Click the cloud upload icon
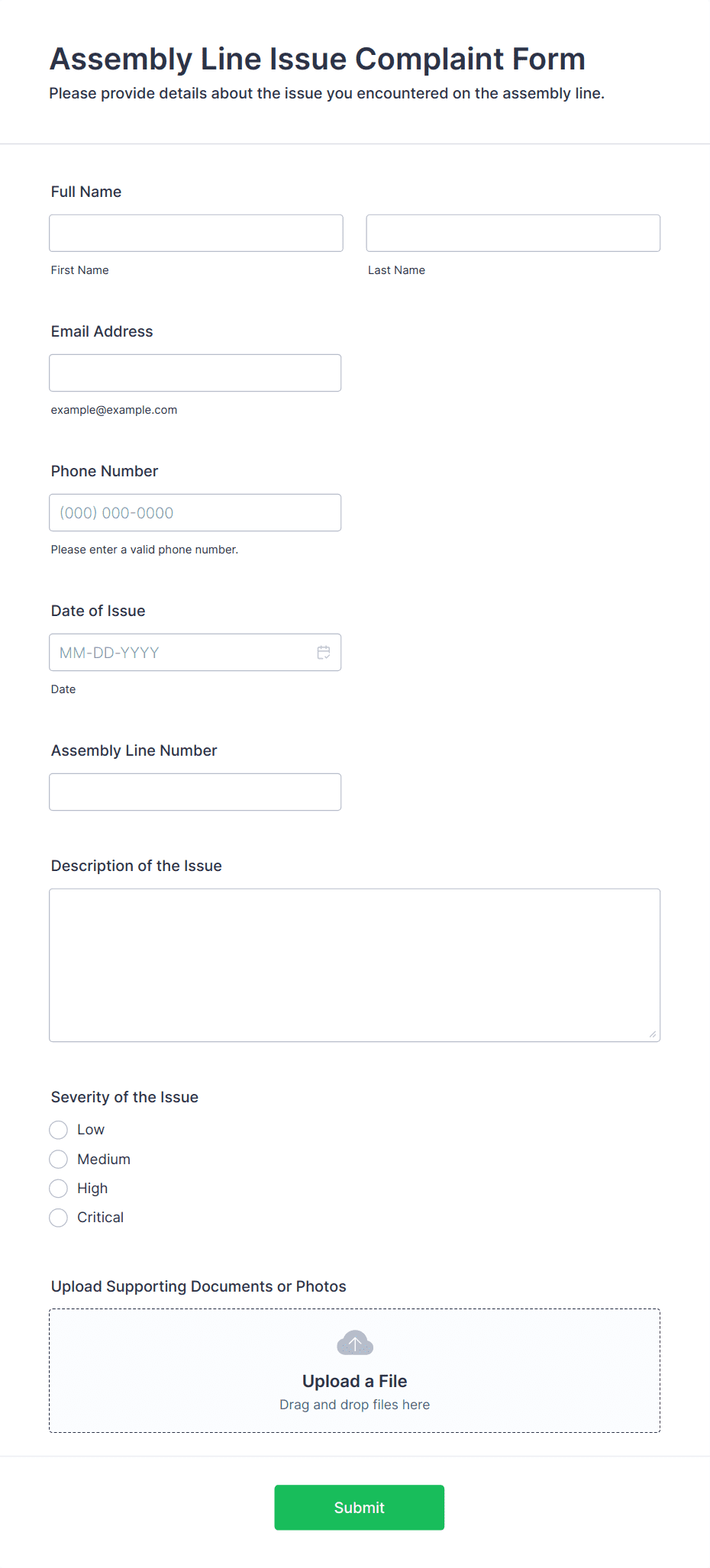 tap(355, 1343)
